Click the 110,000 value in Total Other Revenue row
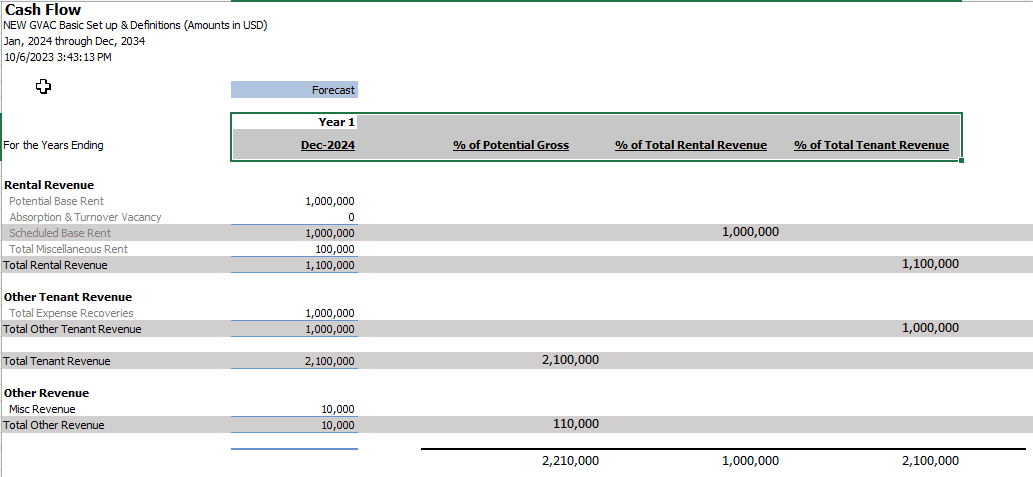Image resolution: width=1033 pixels, height=477 pixels. click(575, 424)
